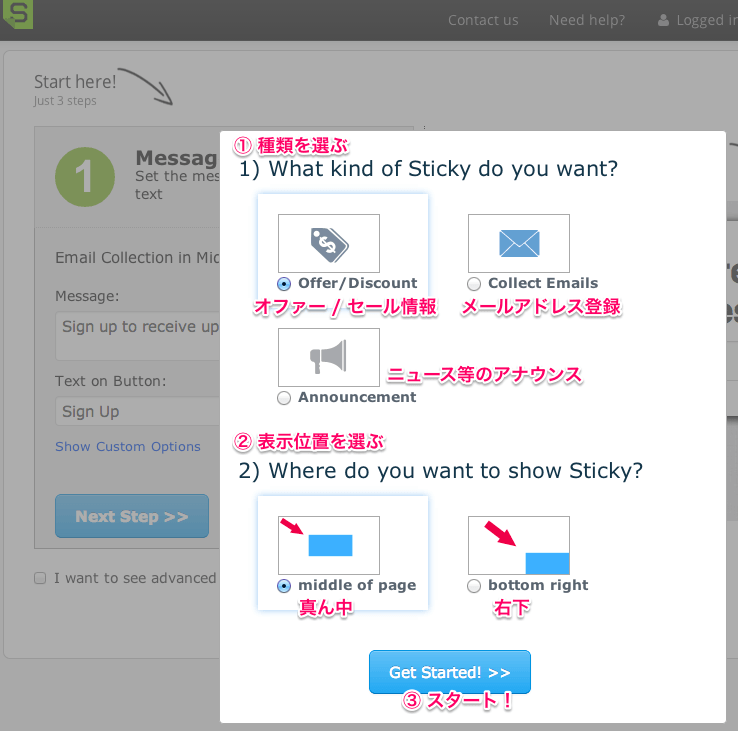Click the Get Started! >> button
Image resolution: width=738 pixels, height=731 pixels.
click(x=450, y=672)
